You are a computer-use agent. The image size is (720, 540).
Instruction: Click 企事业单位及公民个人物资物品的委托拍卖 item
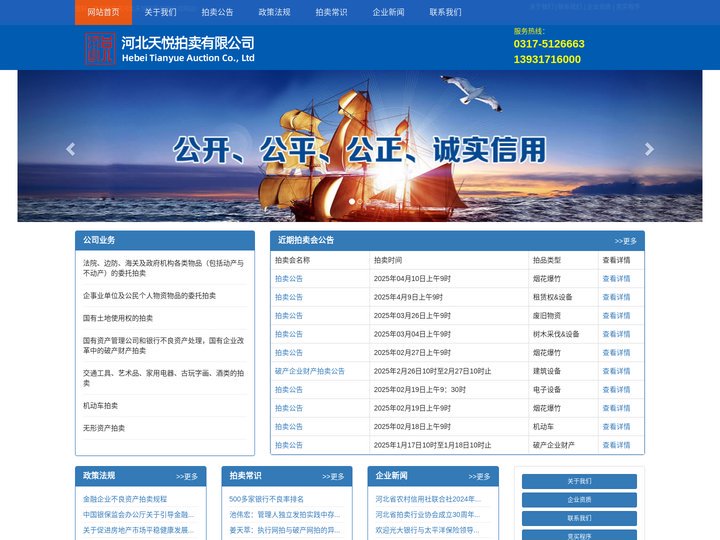click(x=149, y=296)
